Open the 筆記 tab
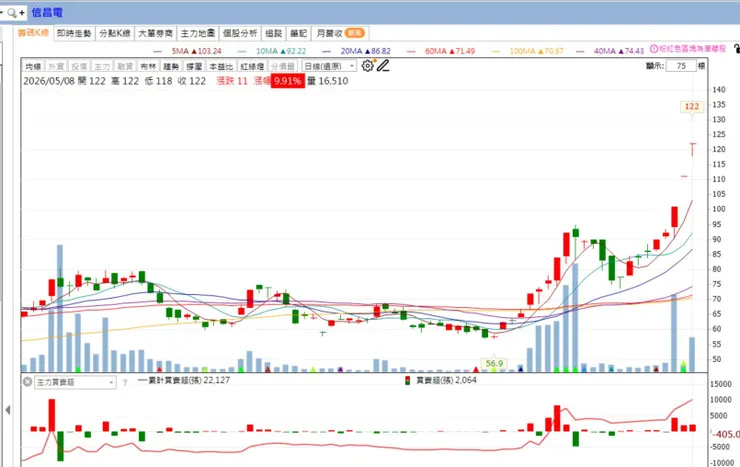 click(298, 33)
